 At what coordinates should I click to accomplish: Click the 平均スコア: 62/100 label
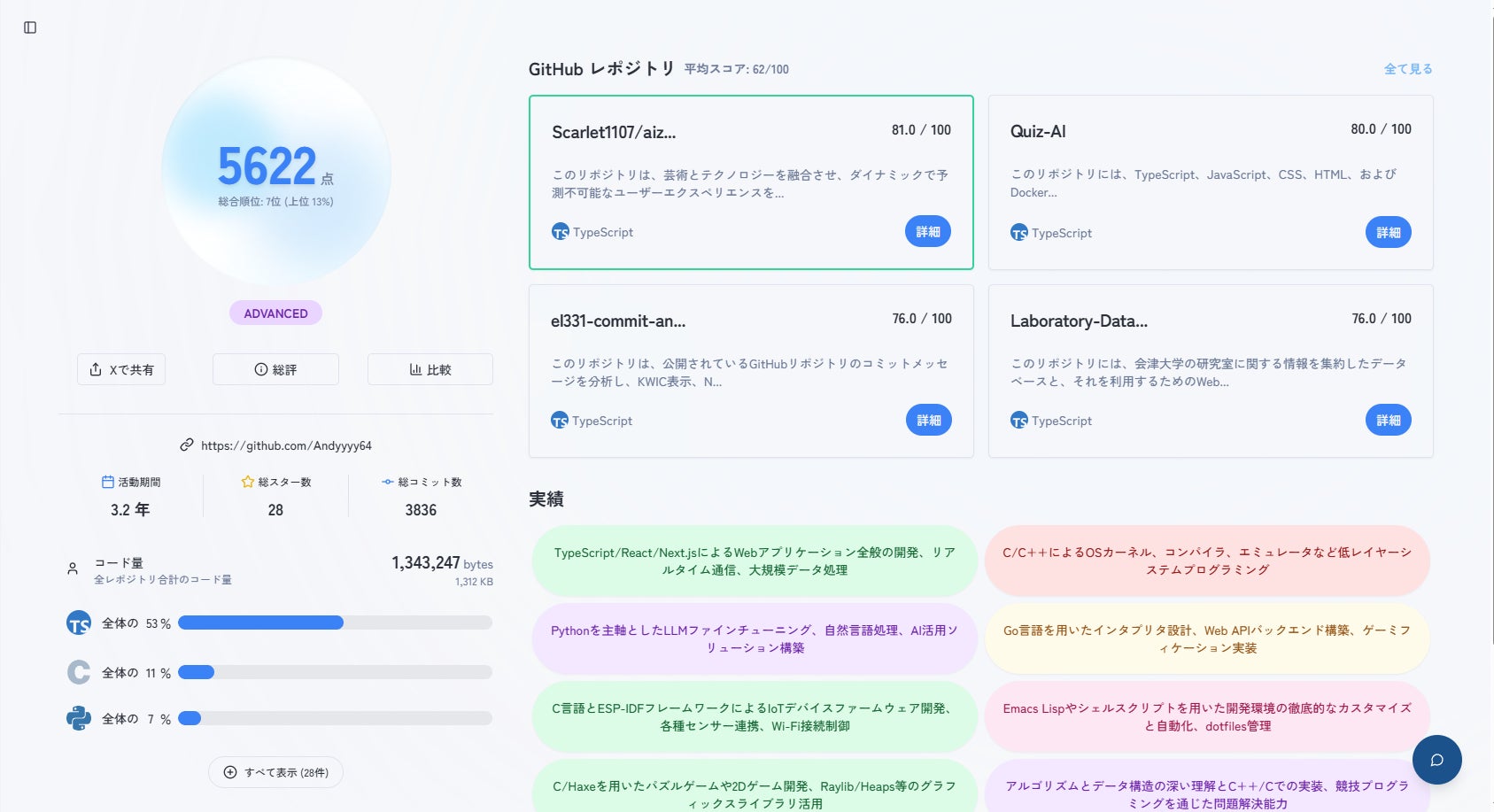pos(736,69)
